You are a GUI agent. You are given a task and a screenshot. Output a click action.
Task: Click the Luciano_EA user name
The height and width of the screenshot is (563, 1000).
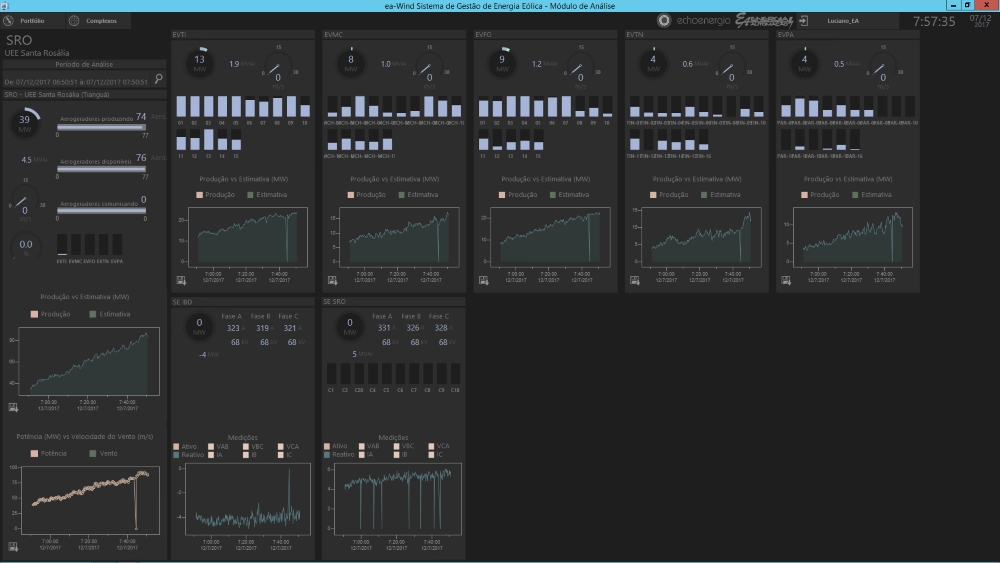pyautogui.click(x=843, y=21)
